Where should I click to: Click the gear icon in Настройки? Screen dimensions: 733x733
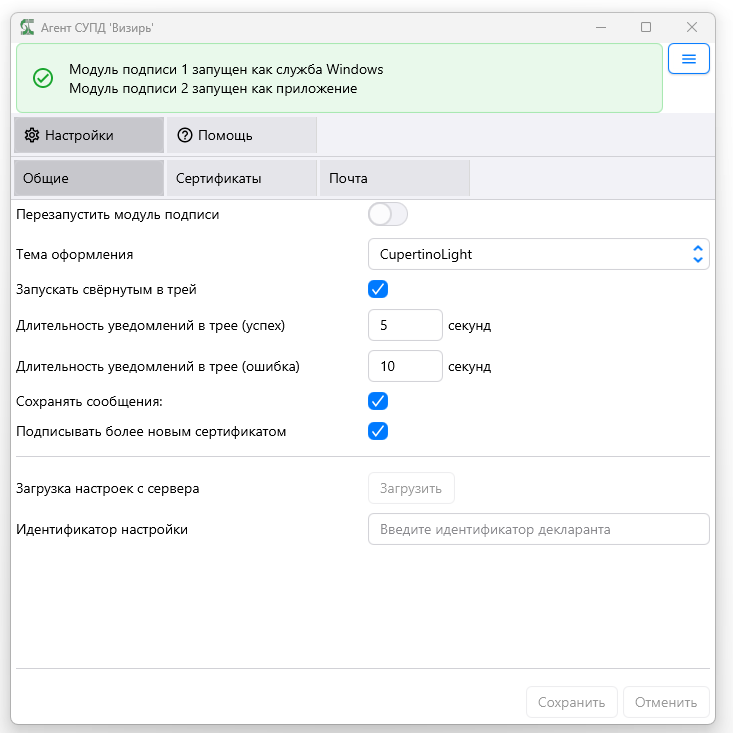click(x=32, y=135)
